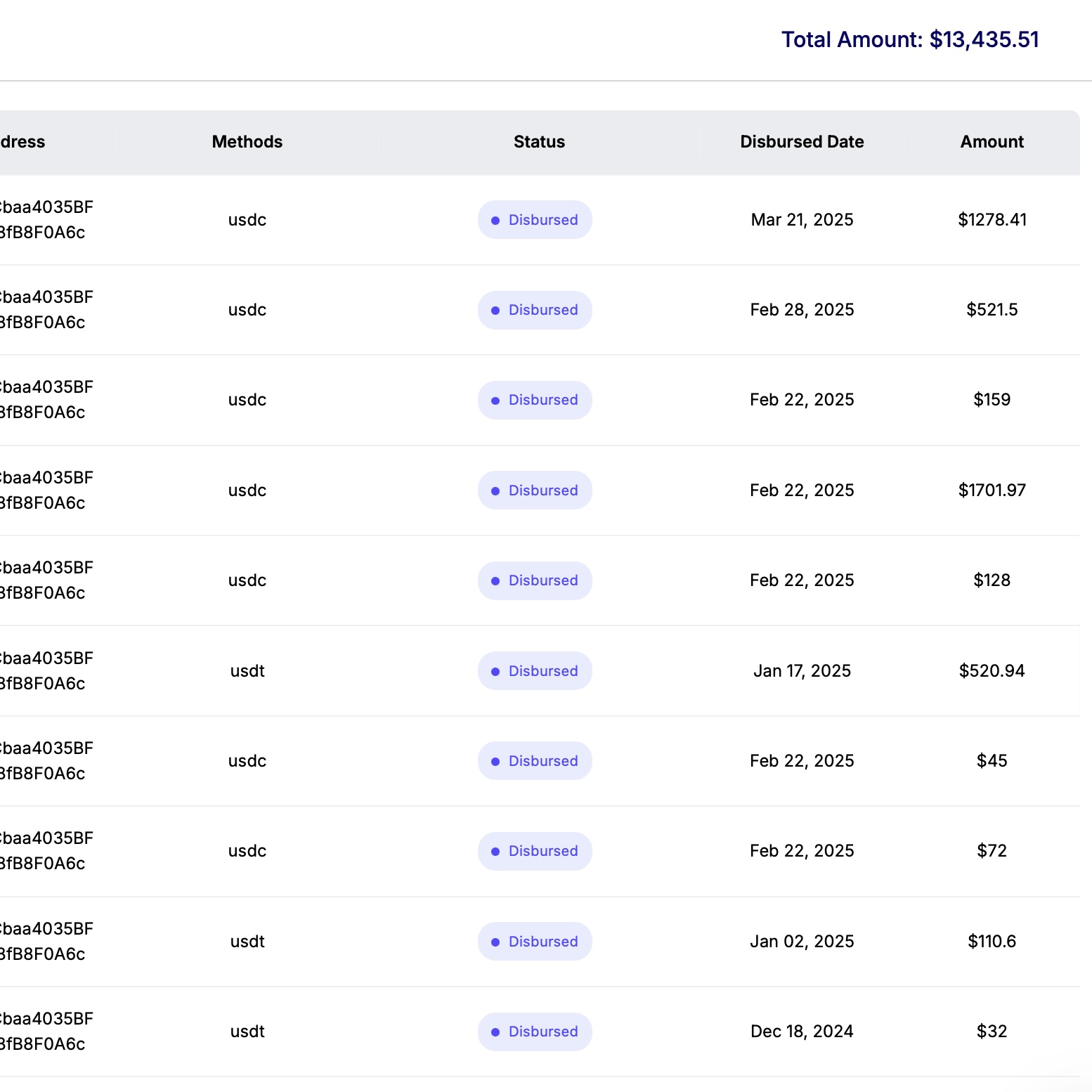The image size is (1092, 1092).
Task: Select the Mar 21, 2025 date cell
Action: [x=802, y=220]
